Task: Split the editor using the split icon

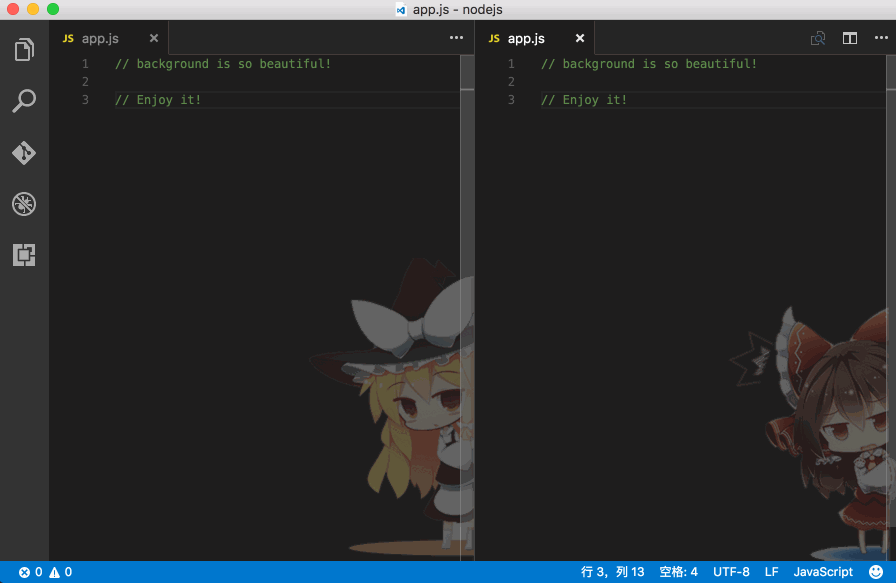Action: [850, 37]
